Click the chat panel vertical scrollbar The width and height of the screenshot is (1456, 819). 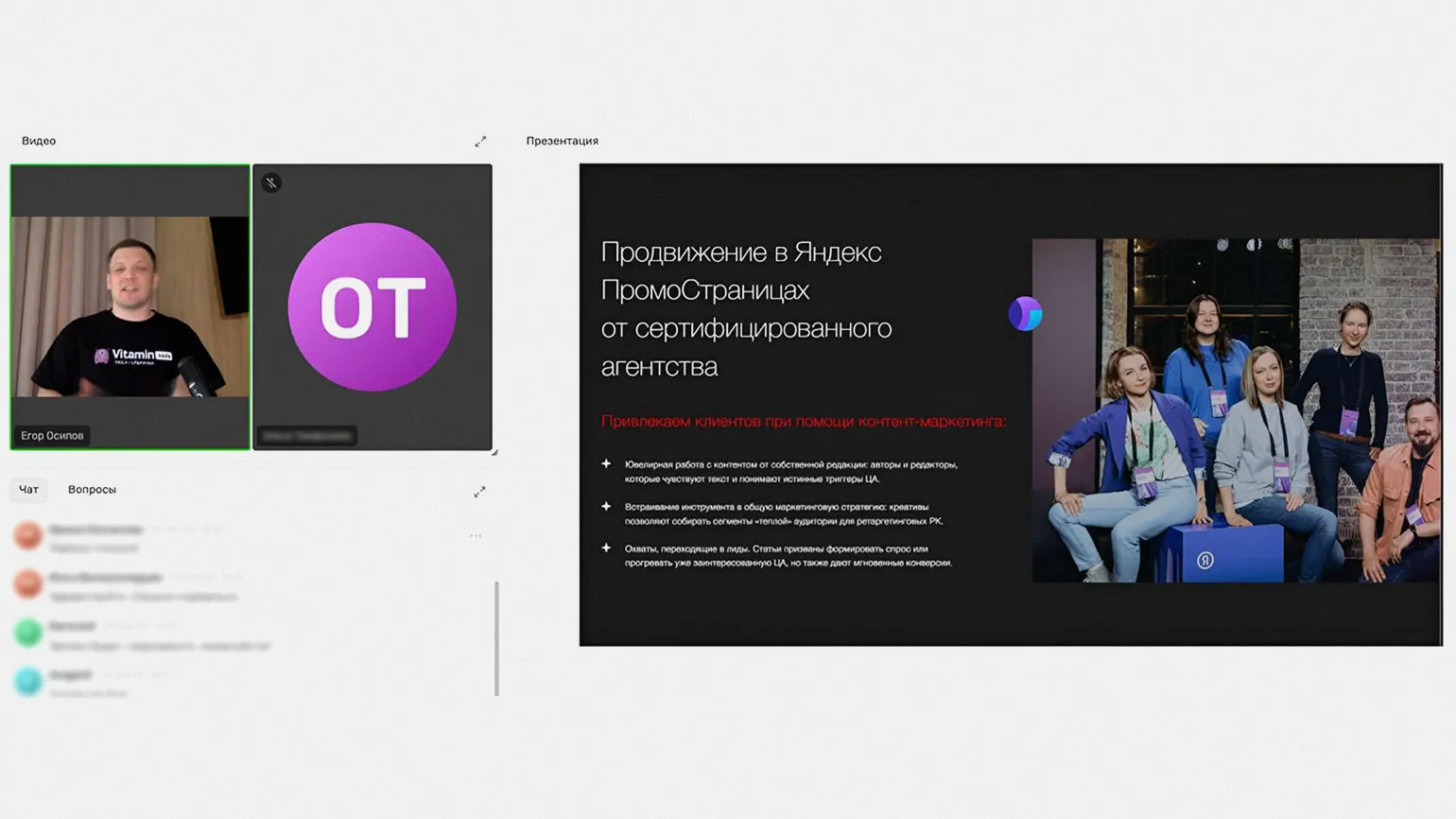496,638
